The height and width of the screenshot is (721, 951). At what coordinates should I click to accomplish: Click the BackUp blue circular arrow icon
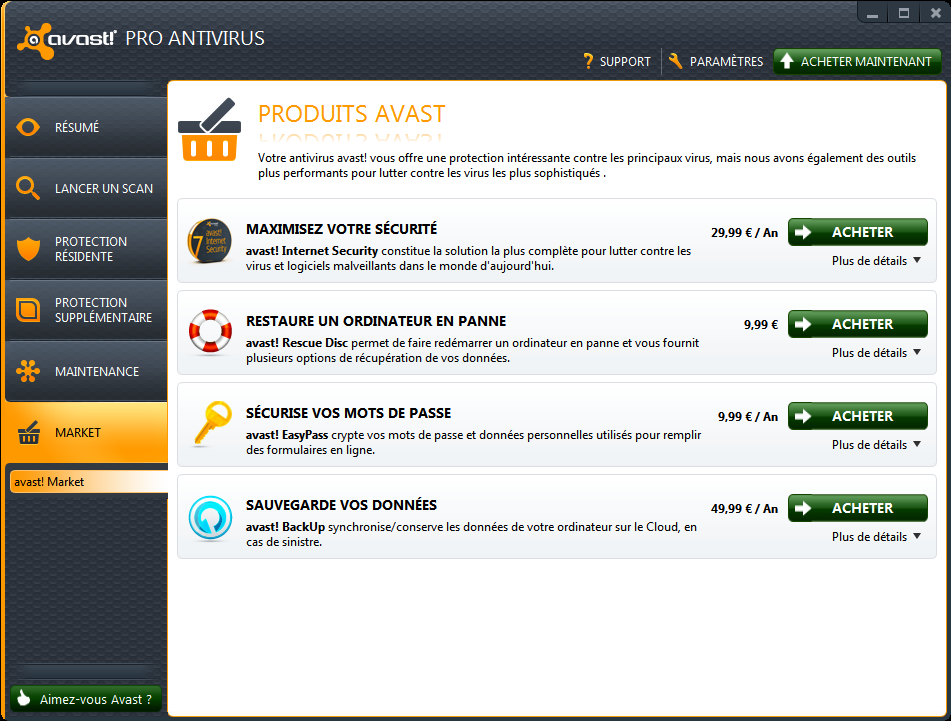coord(210,518)
